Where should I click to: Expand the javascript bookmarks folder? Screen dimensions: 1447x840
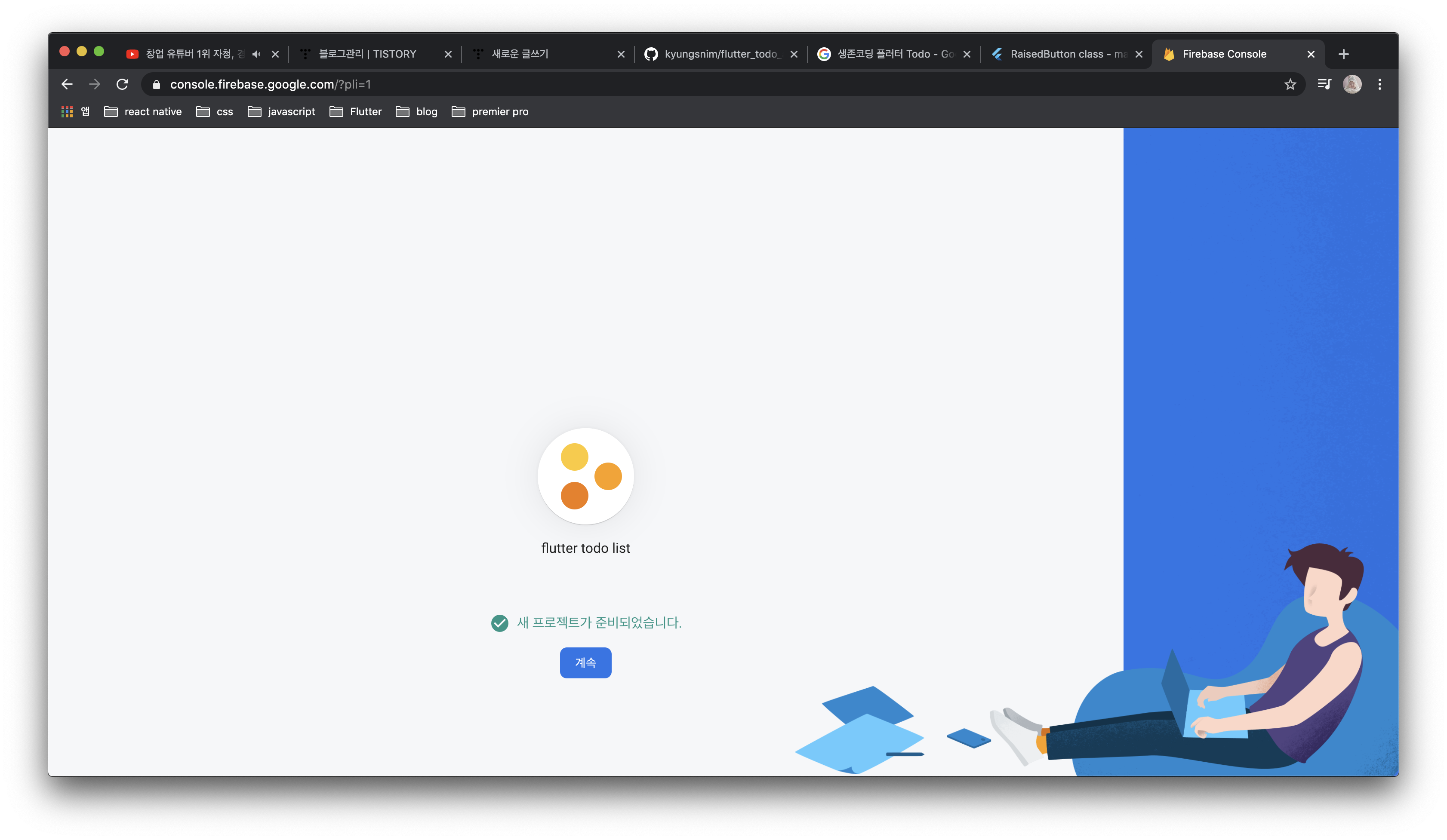[281, 111]
